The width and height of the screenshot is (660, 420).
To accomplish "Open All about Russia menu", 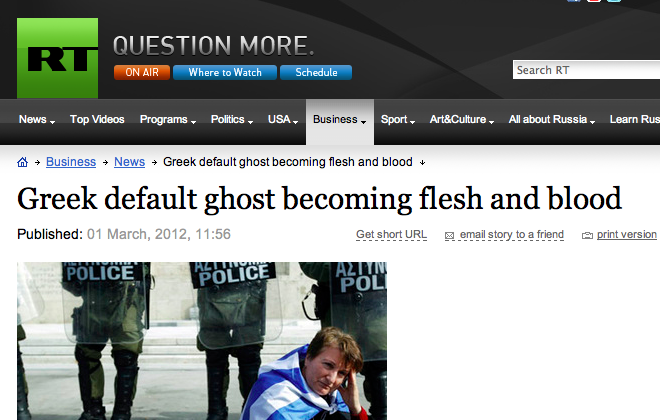I will coord(551,120).
